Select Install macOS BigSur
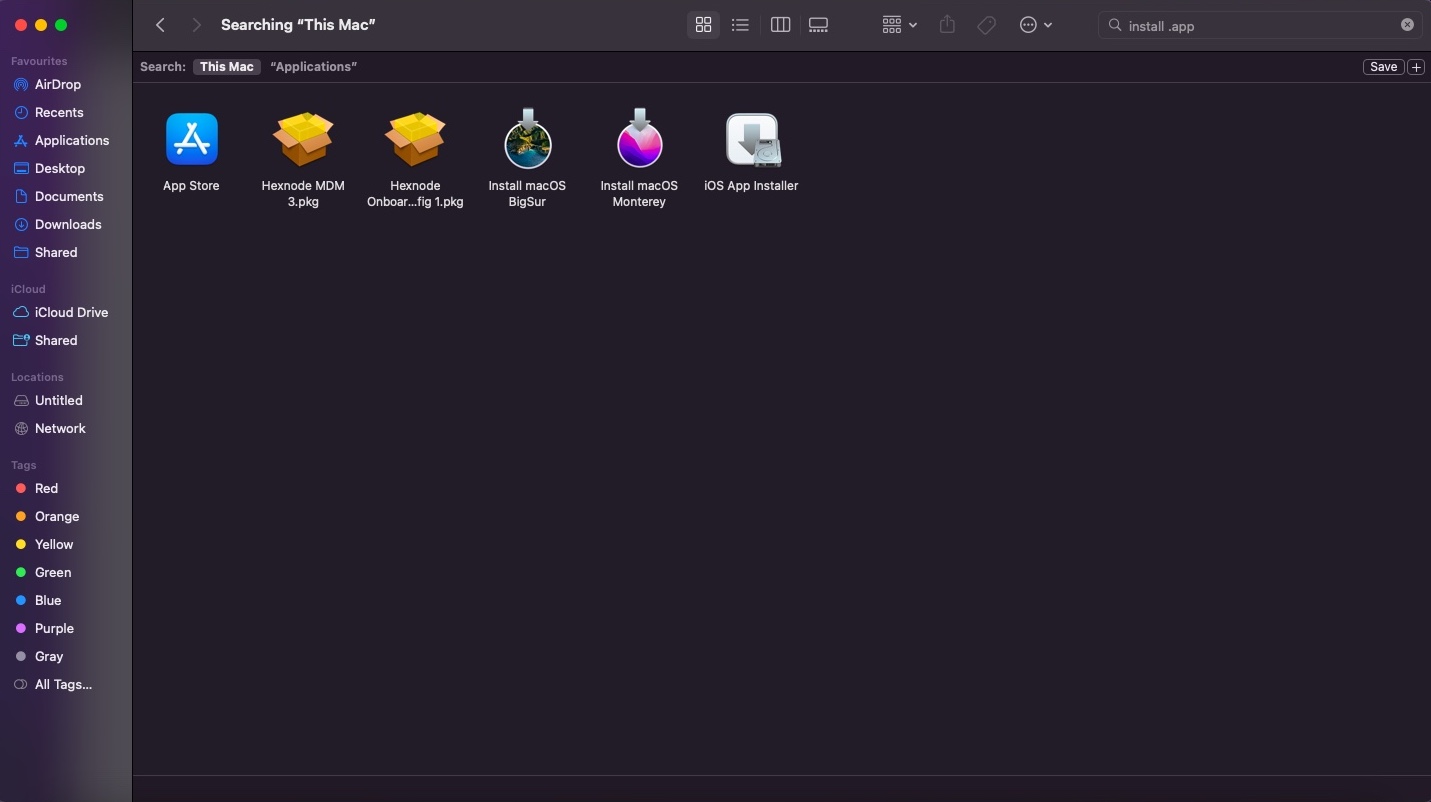 point(527,139)
